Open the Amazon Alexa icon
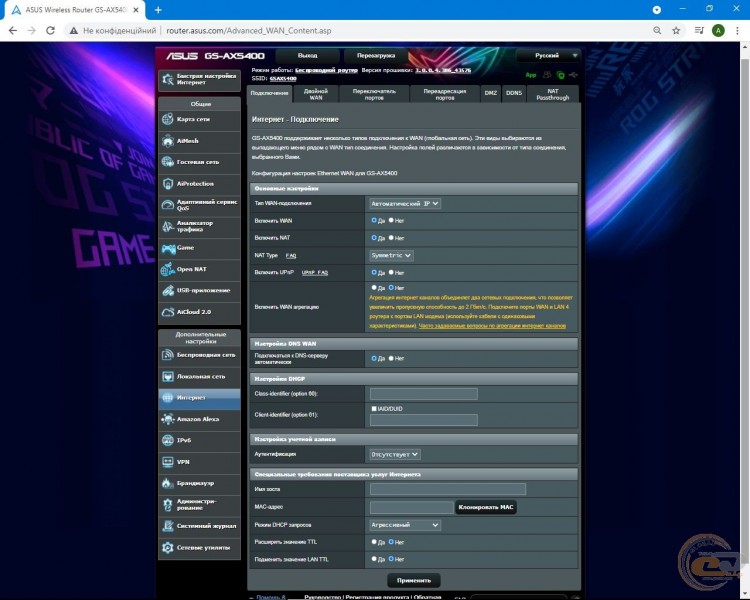Image resolution: width=750 pixels, height=600 pixels. (167, 419)
